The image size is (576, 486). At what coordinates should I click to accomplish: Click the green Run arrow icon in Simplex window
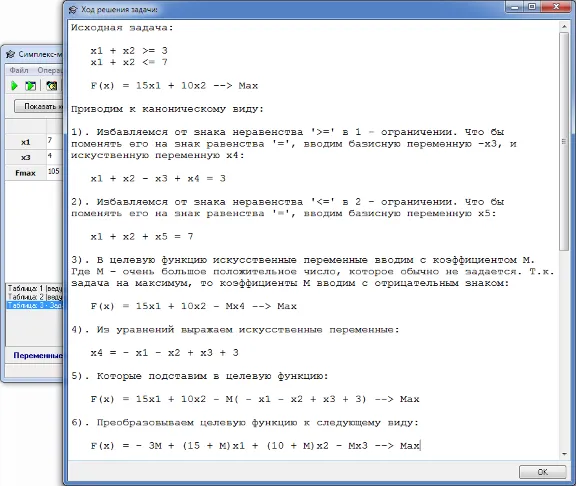14,86
